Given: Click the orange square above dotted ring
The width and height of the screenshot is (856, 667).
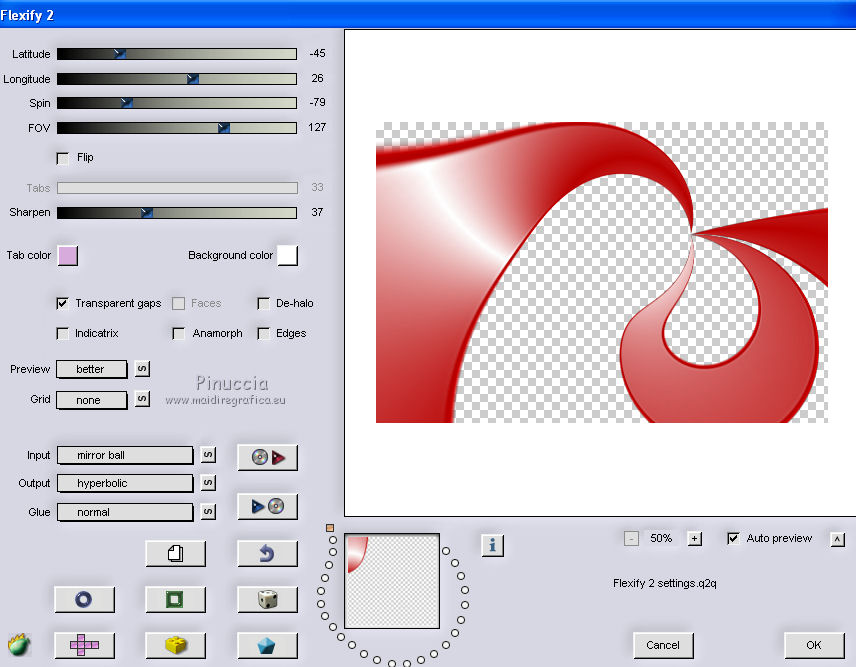Looking at the screenshot, I should pos(330,528).
